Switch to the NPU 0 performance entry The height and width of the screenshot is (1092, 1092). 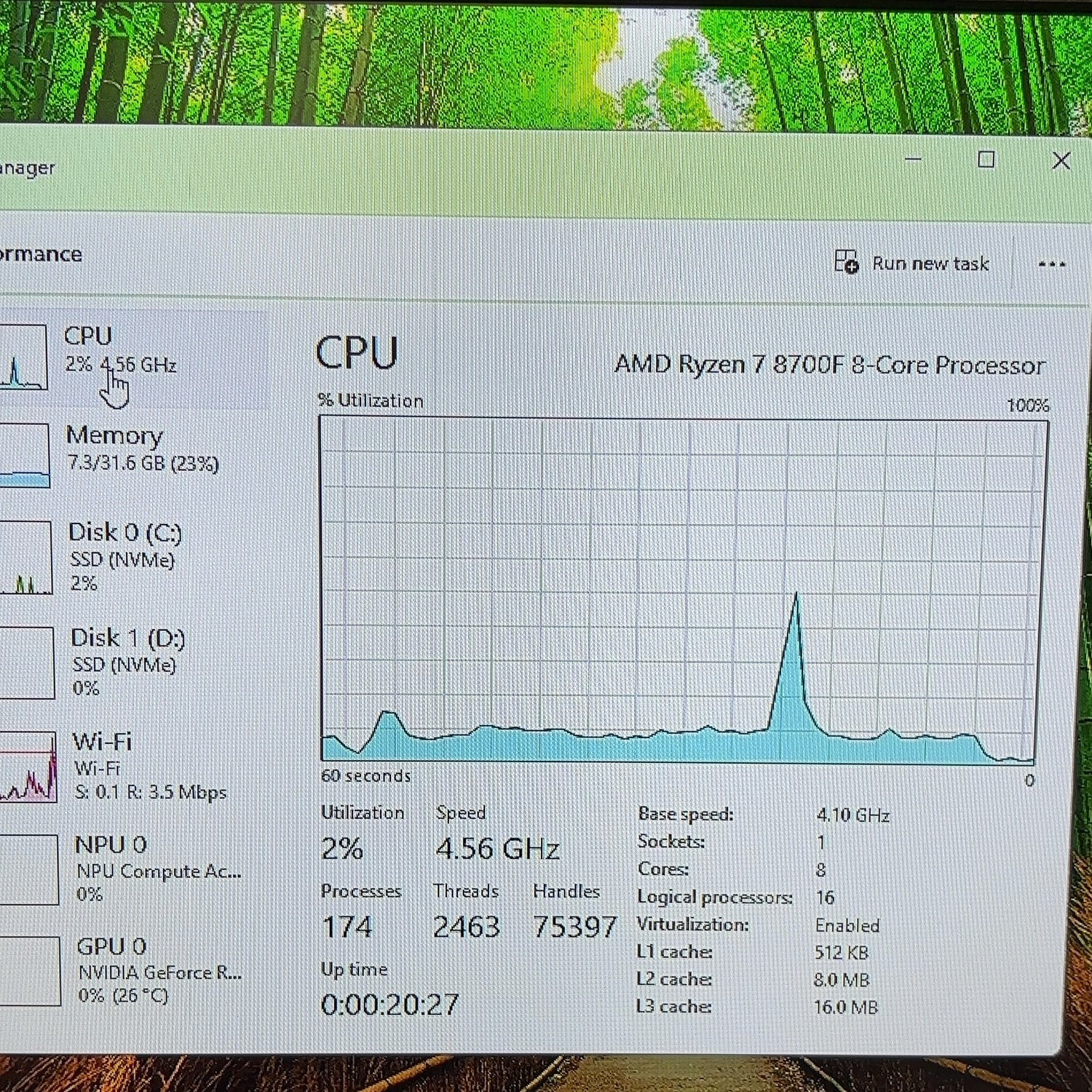point(131,869)
